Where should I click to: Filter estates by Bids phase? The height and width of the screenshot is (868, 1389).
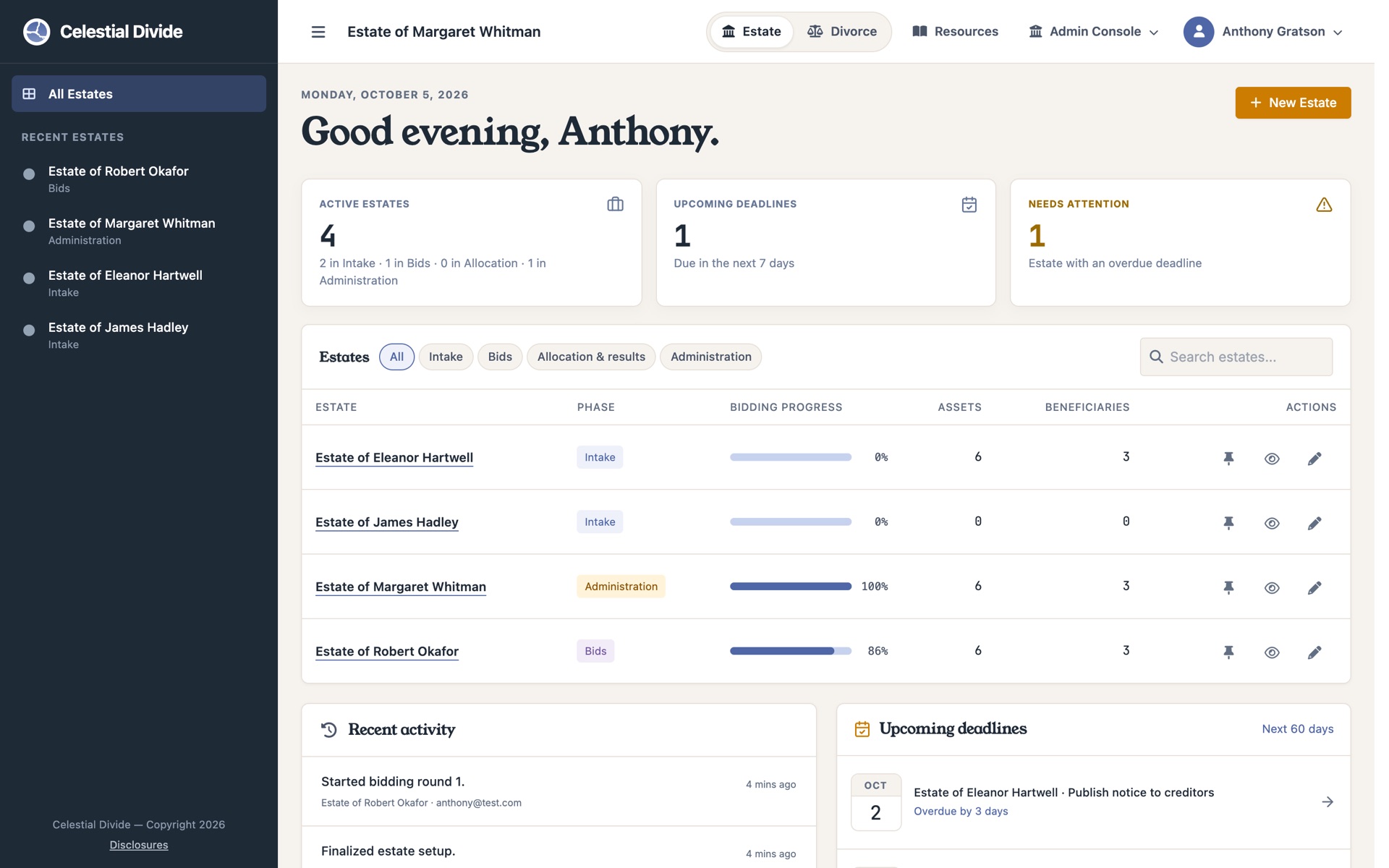click(500, 357)
